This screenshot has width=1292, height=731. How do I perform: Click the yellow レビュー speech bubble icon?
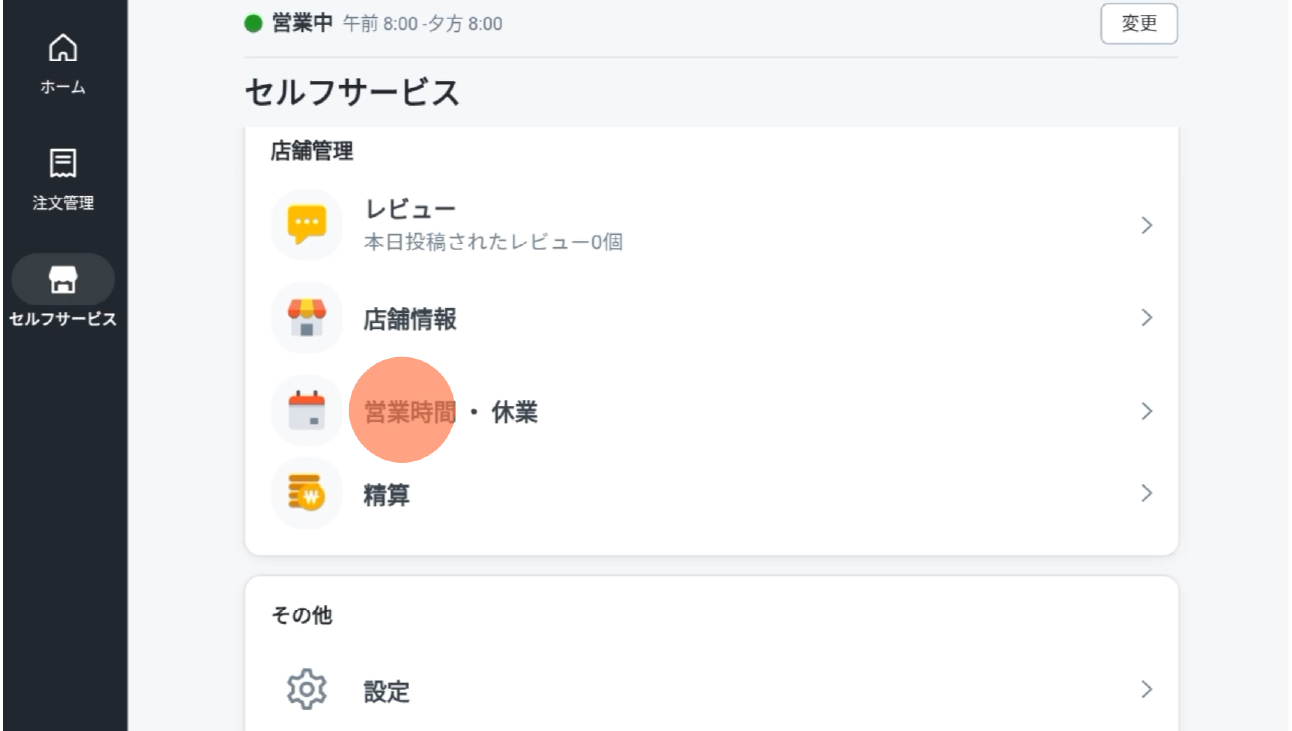307,225
